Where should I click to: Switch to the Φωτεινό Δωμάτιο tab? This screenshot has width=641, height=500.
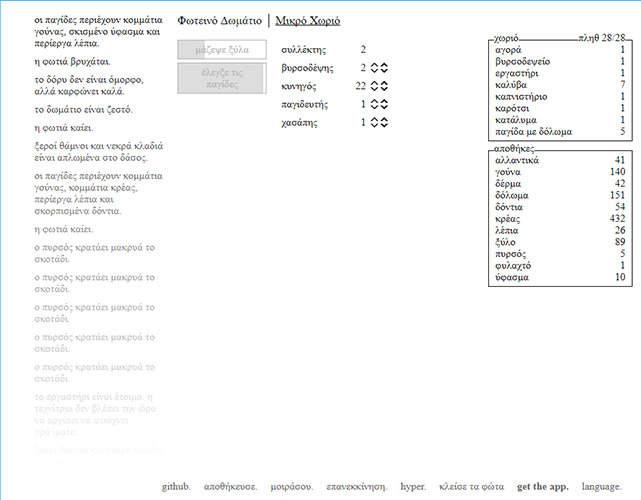coord(219,21)
